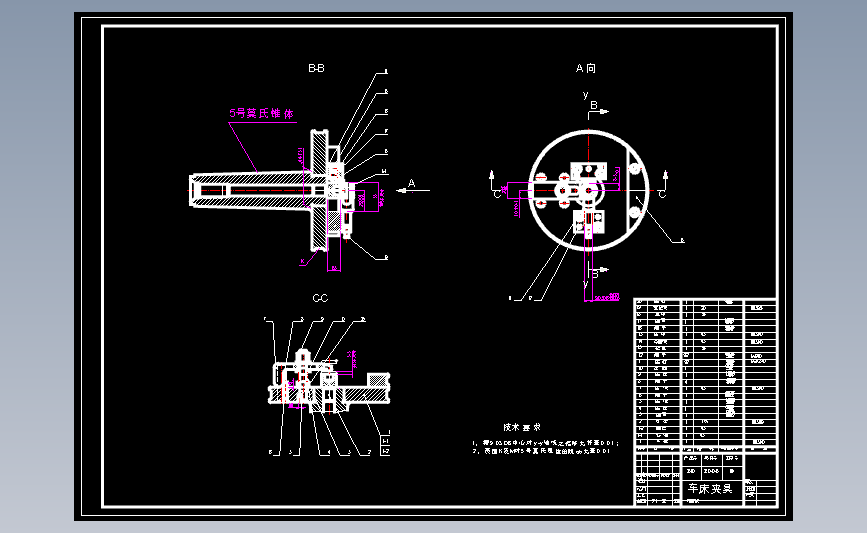Click the B-B section view title

[316, 68]
